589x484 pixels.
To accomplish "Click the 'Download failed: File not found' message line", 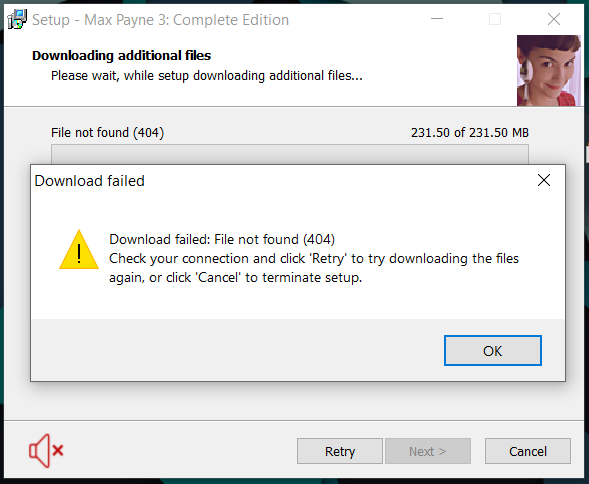I will (222, 239).
